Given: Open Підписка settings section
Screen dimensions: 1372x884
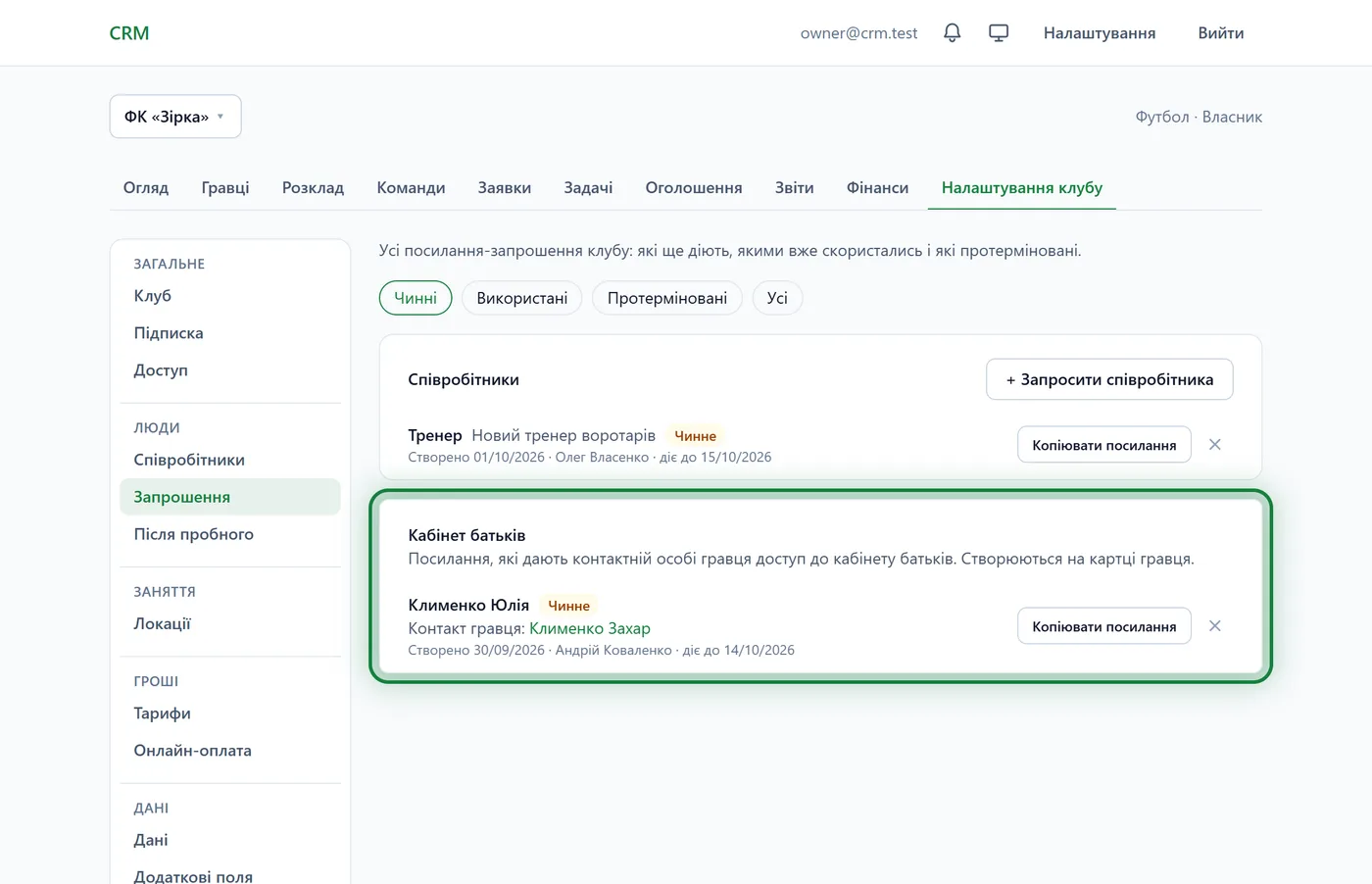Looking at the screenshot, I should [x=230, y=333].
